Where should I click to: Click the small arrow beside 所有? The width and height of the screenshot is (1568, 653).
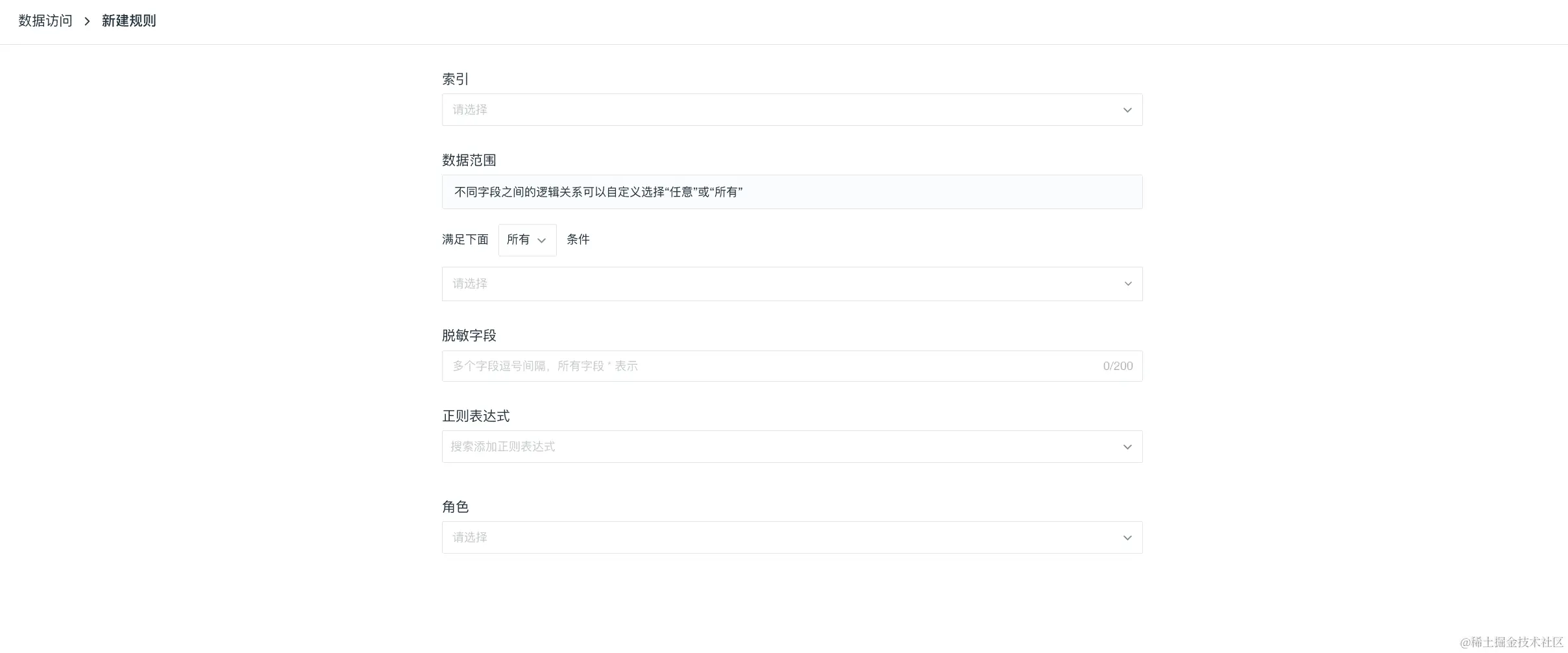coord(541,241)
